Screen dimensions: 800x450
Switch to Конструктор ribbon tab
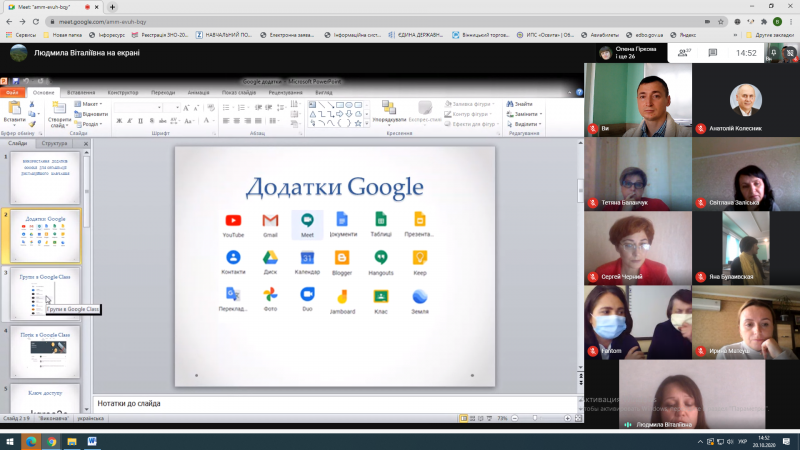pos(123,92)
